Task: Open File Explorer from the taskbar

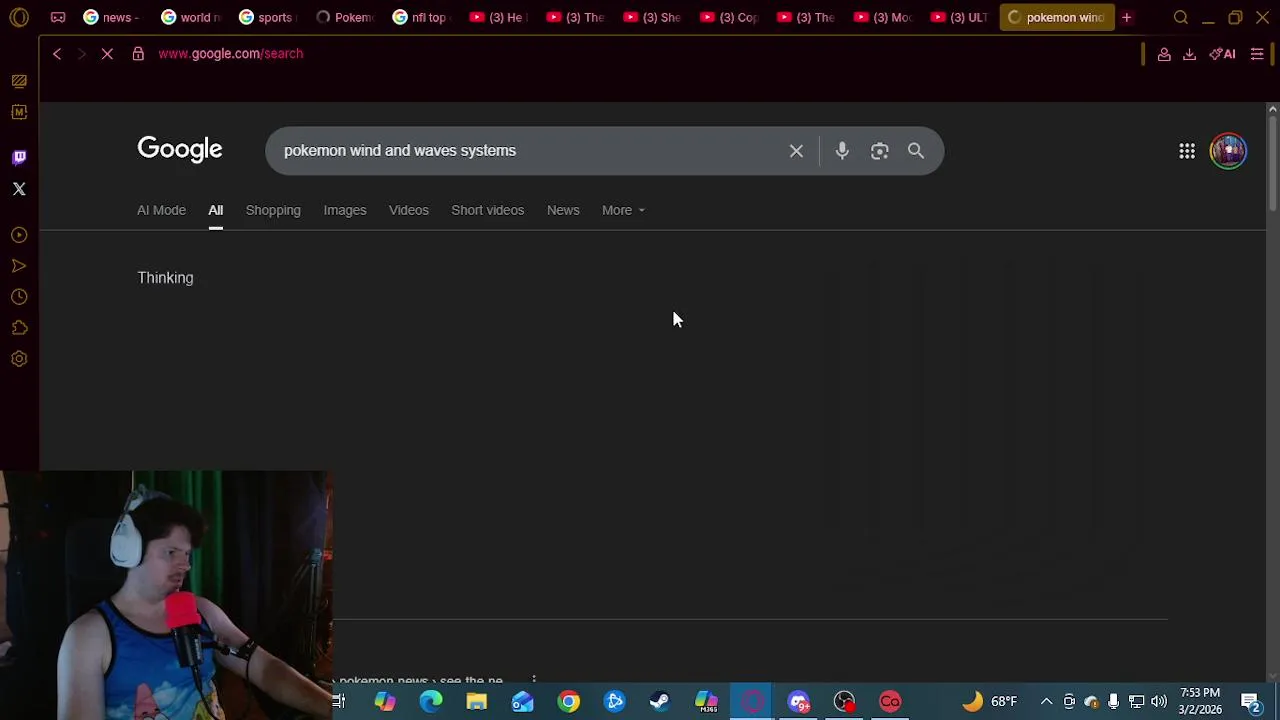Action: [477, 702]
